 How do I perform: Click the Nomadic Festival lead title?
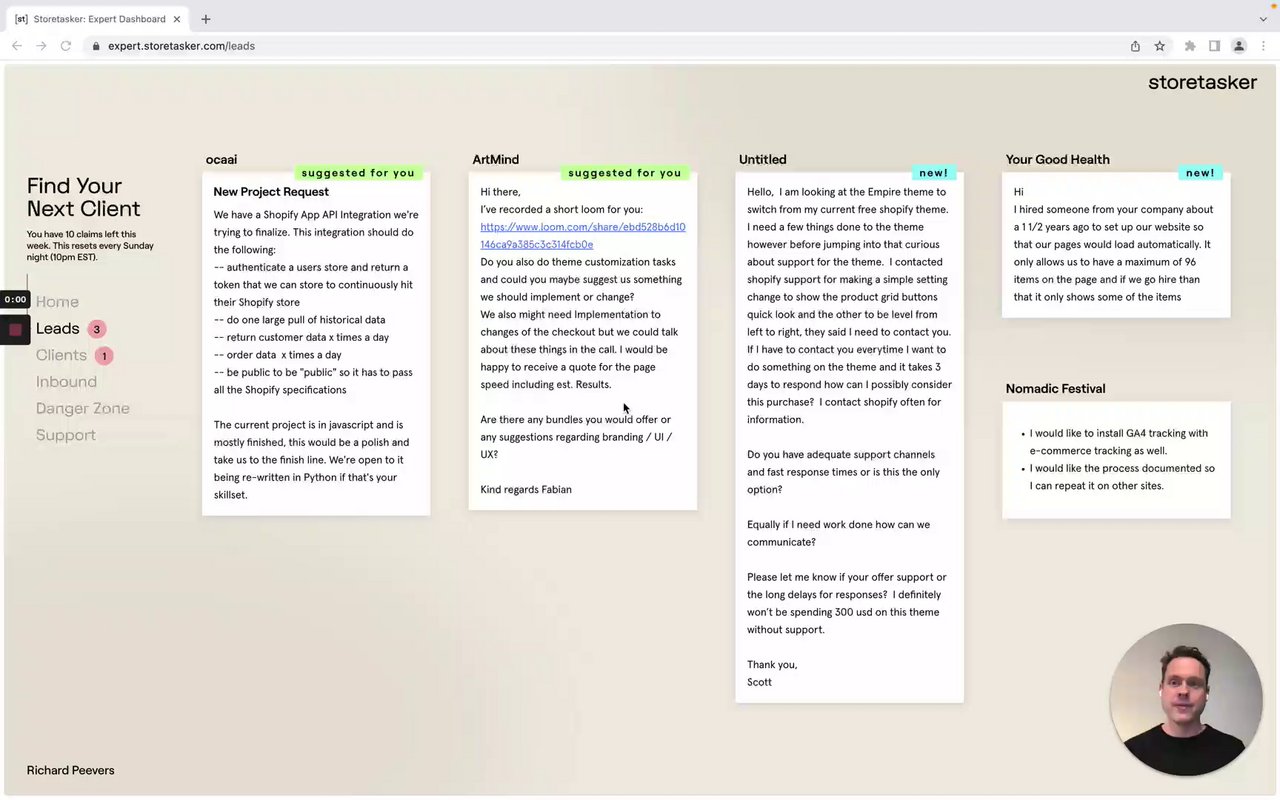1055,388
